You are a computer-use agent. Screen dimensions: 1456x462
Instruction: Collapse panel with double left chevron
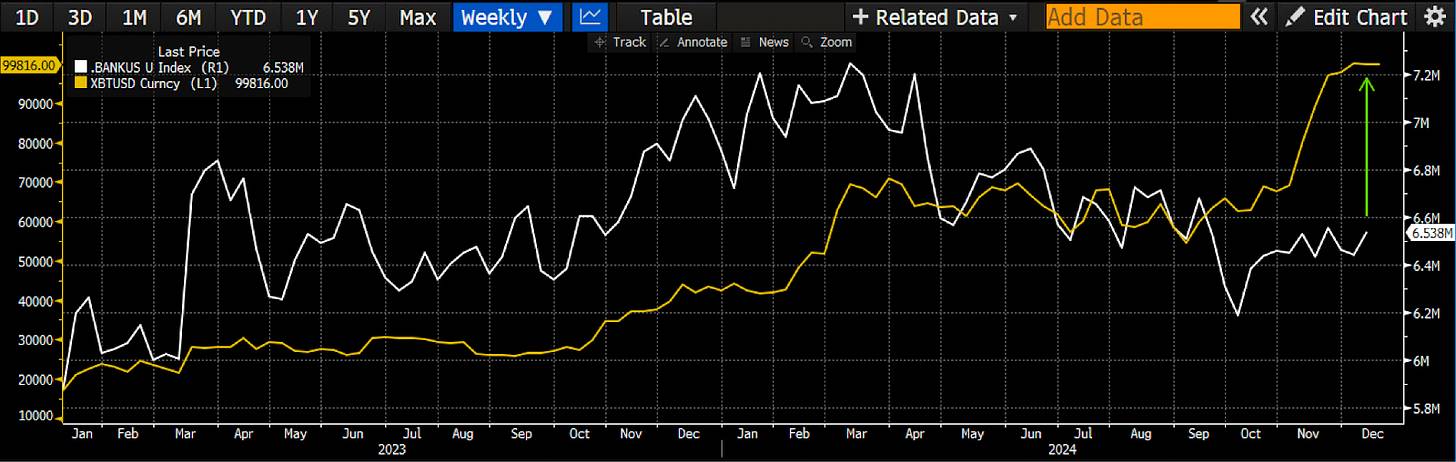pyautogui.click(x=1259, y=17)
